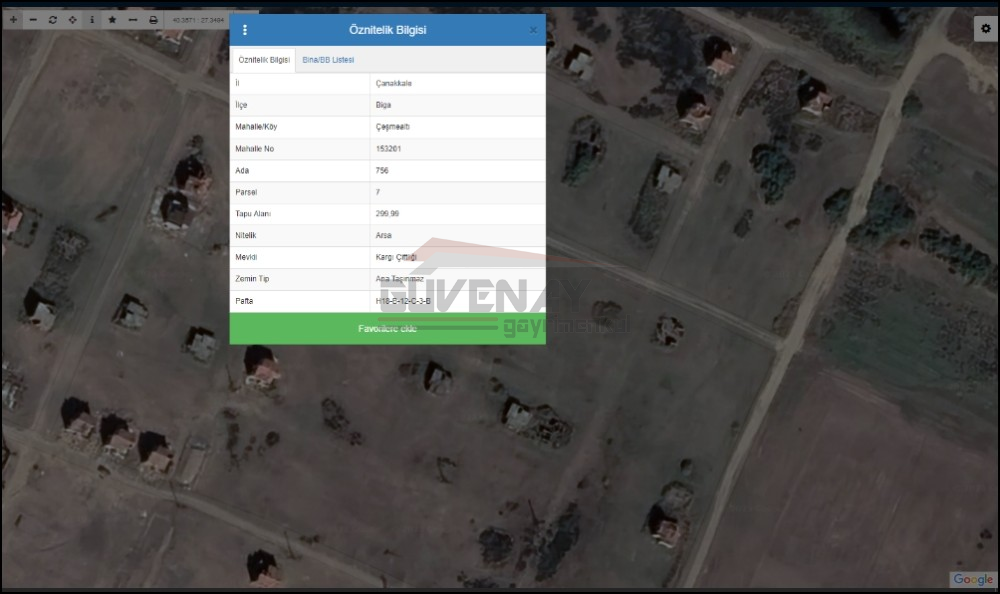Zoom out using the minus icon
The width and height of the screenshot is (1000, 594).
pos(33,20)
